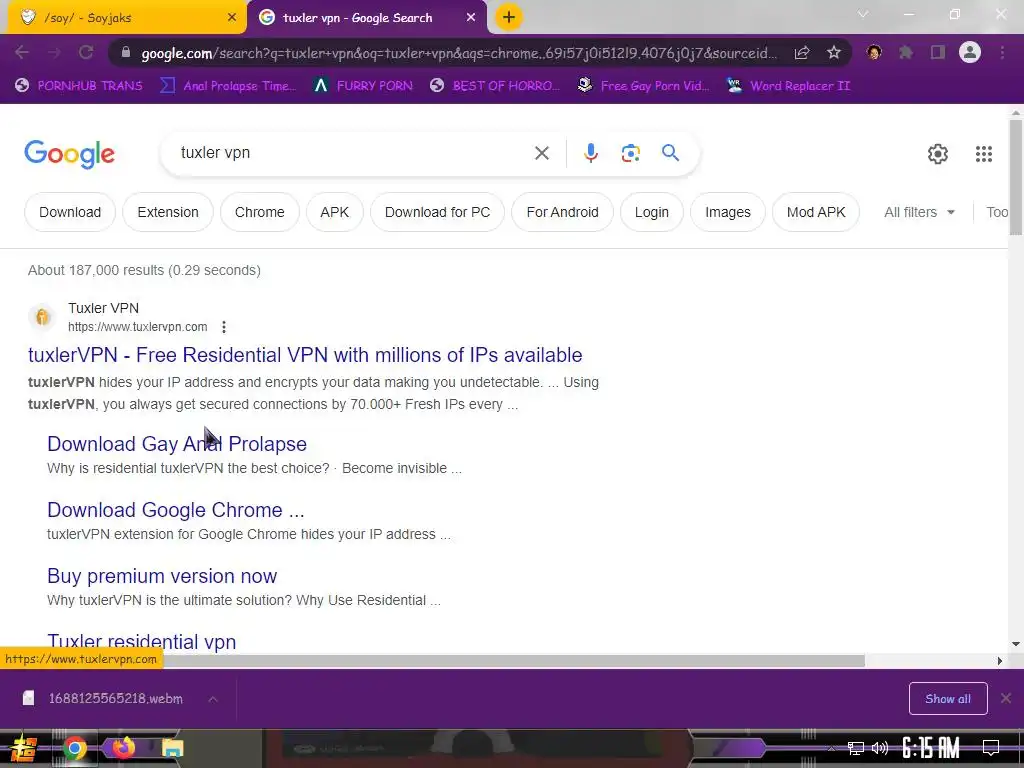Open network settings in system tray
Screen dimensions: 1024x768
856,748
